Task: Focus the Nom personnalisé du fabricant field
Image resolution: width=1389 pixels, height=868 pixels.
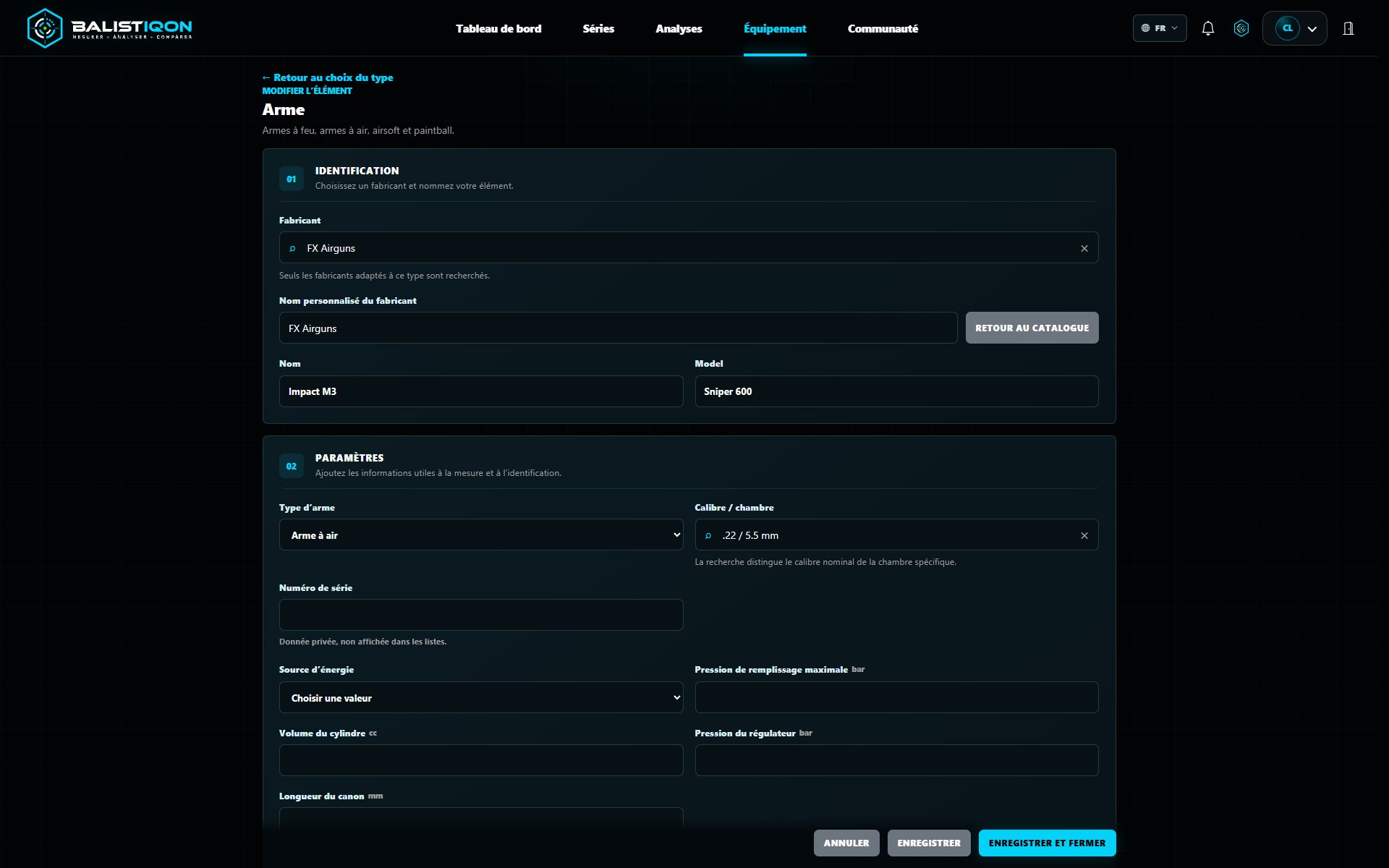Action: coord(619,328)
